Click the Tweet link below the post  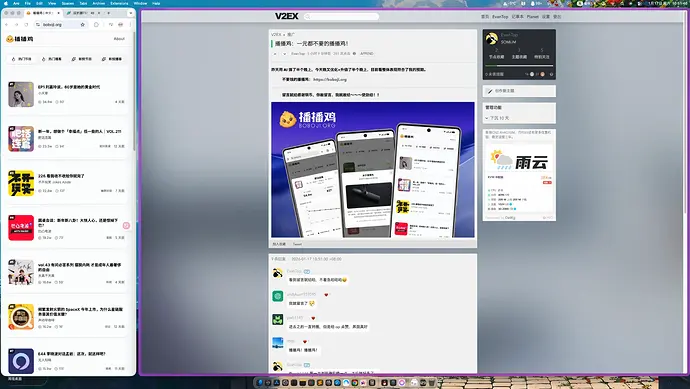[x=297, y=244]
